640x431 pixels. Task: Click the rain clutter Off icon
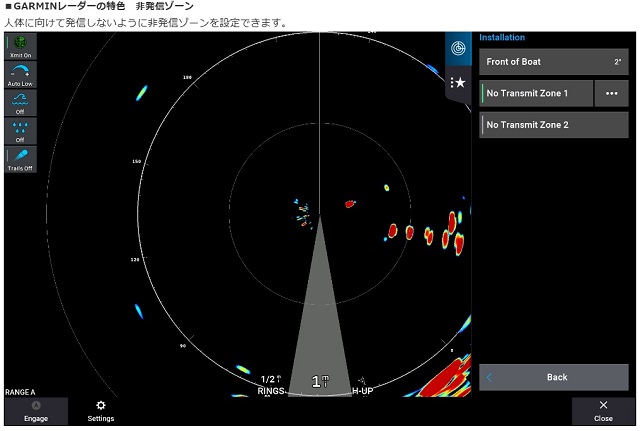pos(20,131)
